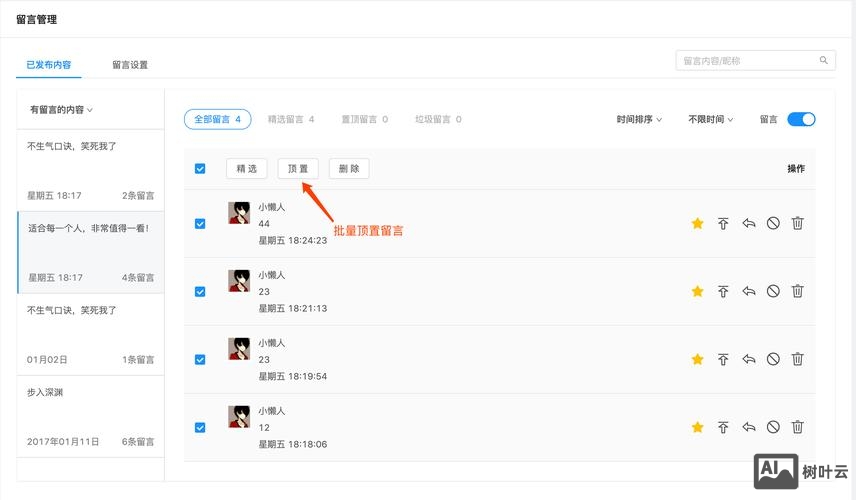Click the star icon on the first comment
Screen dimensions: 856x500
[697, 223]
